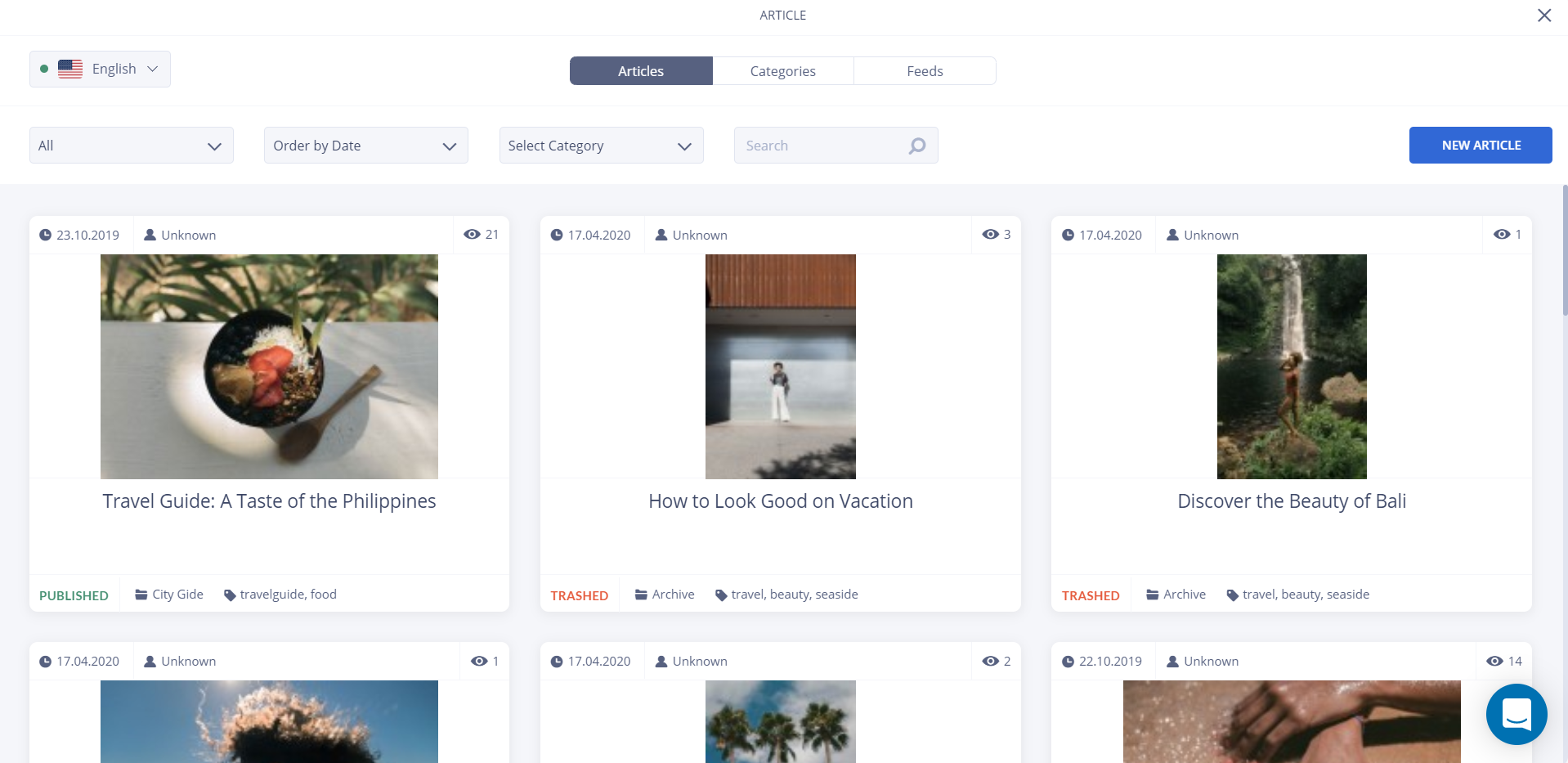Switch to the Categories tab
The height and width of the screenshot is (763, 1568).
coord(782,71)
